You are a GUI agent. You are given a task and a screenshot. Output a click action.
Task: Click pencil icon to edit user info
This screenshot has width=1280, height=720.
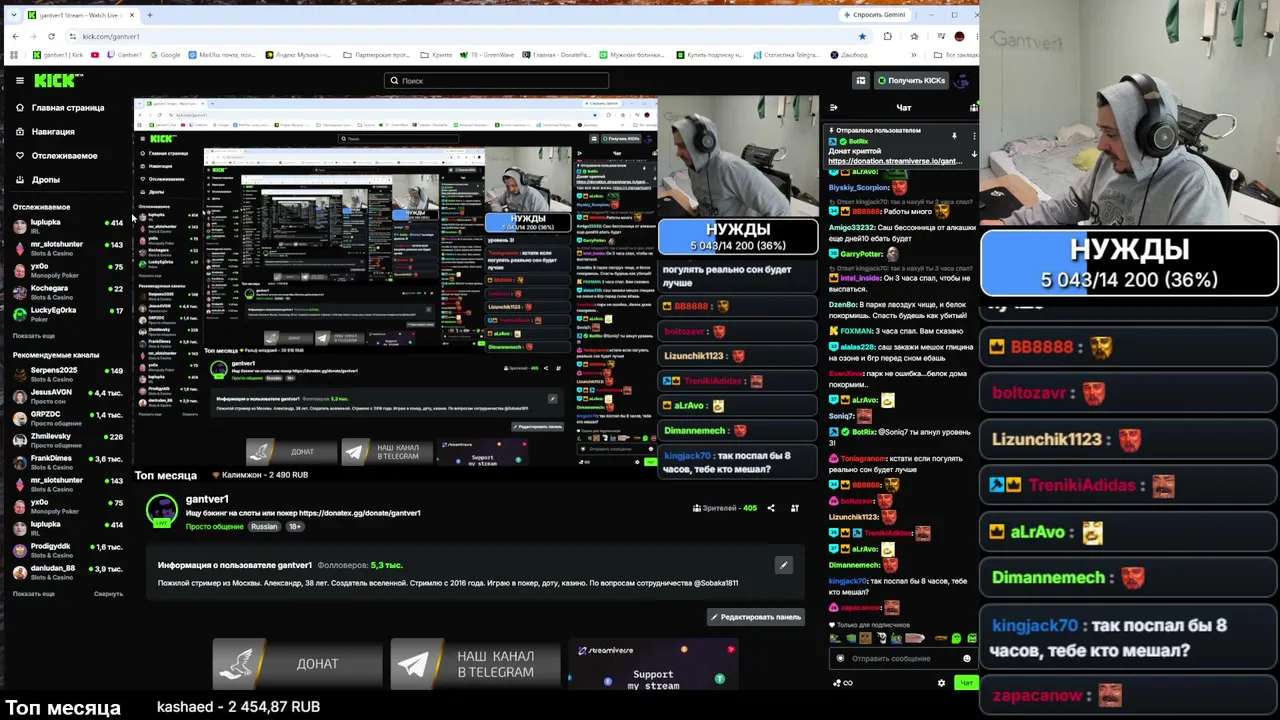pyautogui.click(x=784, y=565)
